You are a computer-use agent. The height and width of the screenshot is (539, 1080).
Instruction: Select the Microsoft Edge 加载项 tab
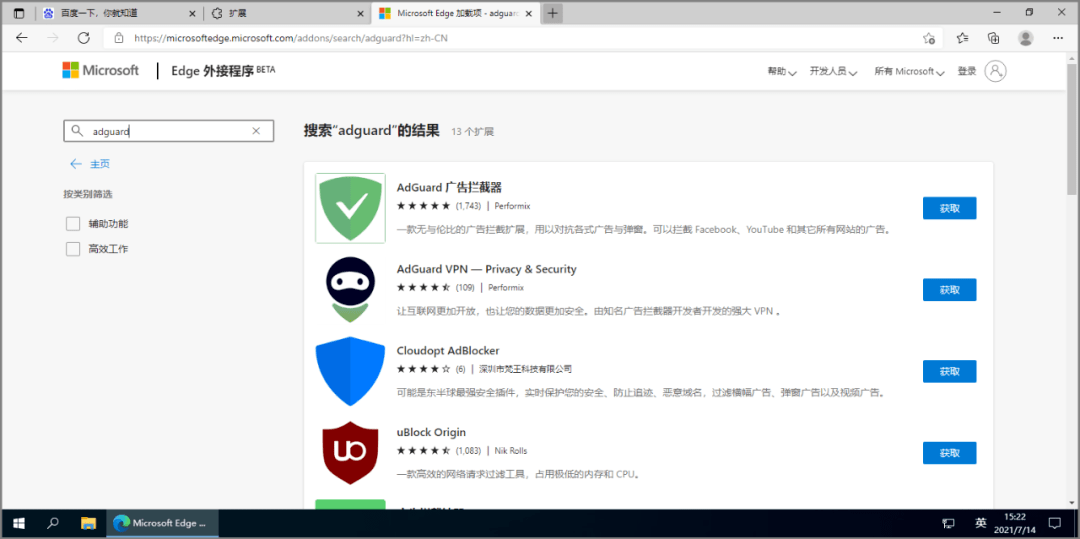[456, 13]
